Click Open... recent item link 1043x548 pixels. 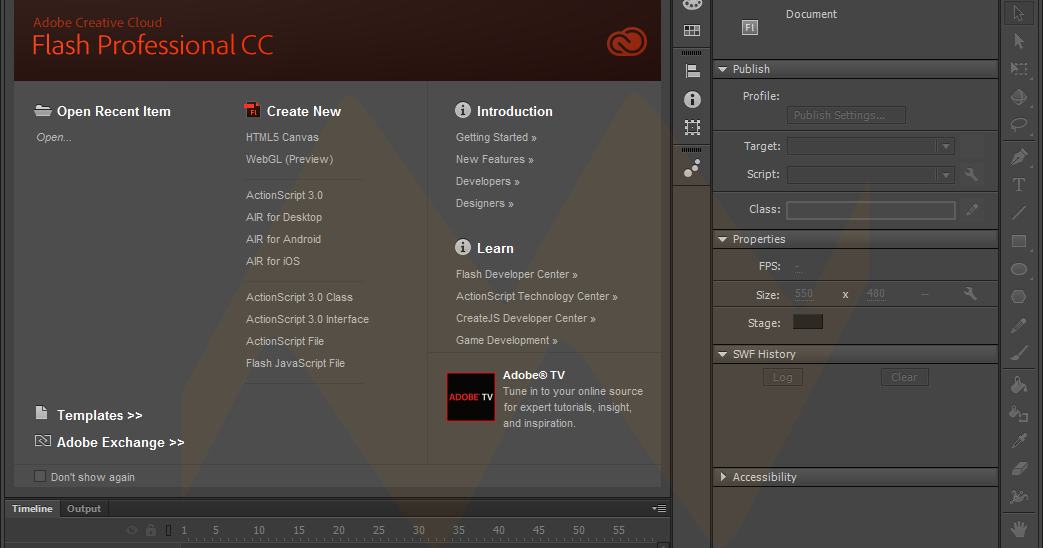tap(54, 137)
